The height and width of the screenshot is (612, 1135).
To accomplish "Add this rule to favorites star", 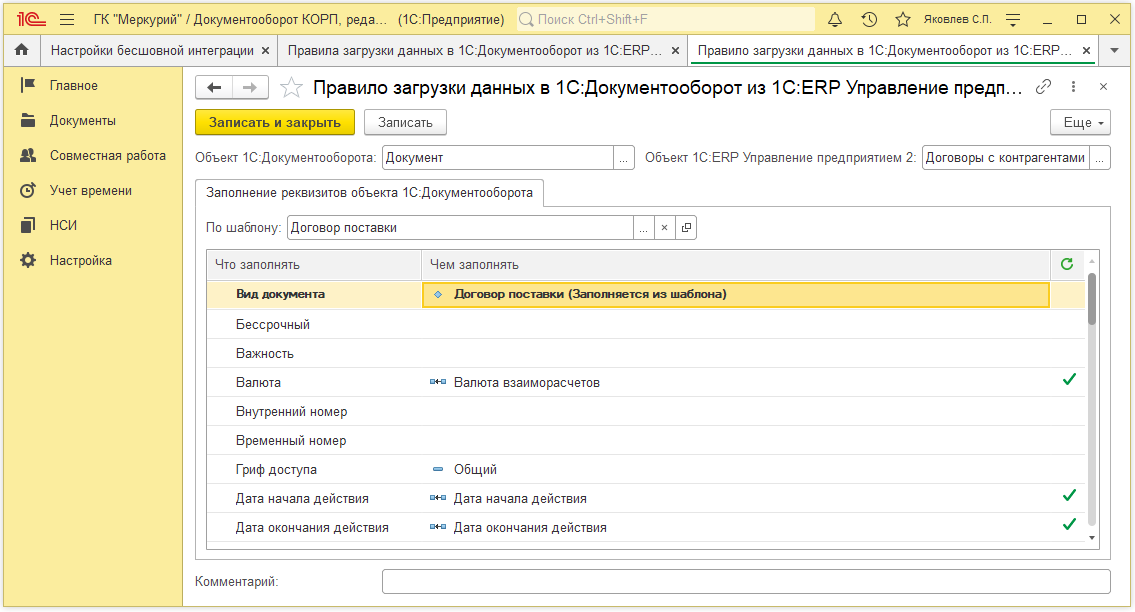I will [x=291, y=88].
